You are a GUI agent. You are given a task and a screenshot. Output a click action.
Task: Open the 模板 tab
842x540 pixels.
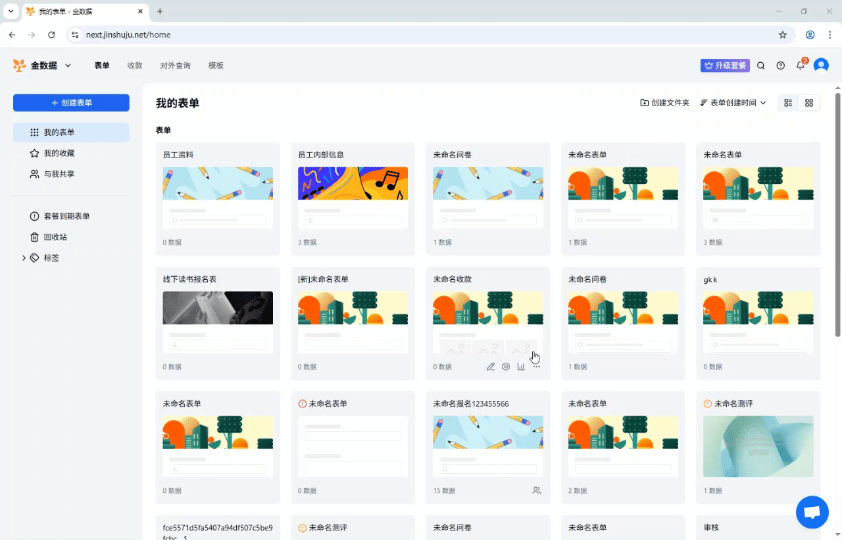[216, 66]
